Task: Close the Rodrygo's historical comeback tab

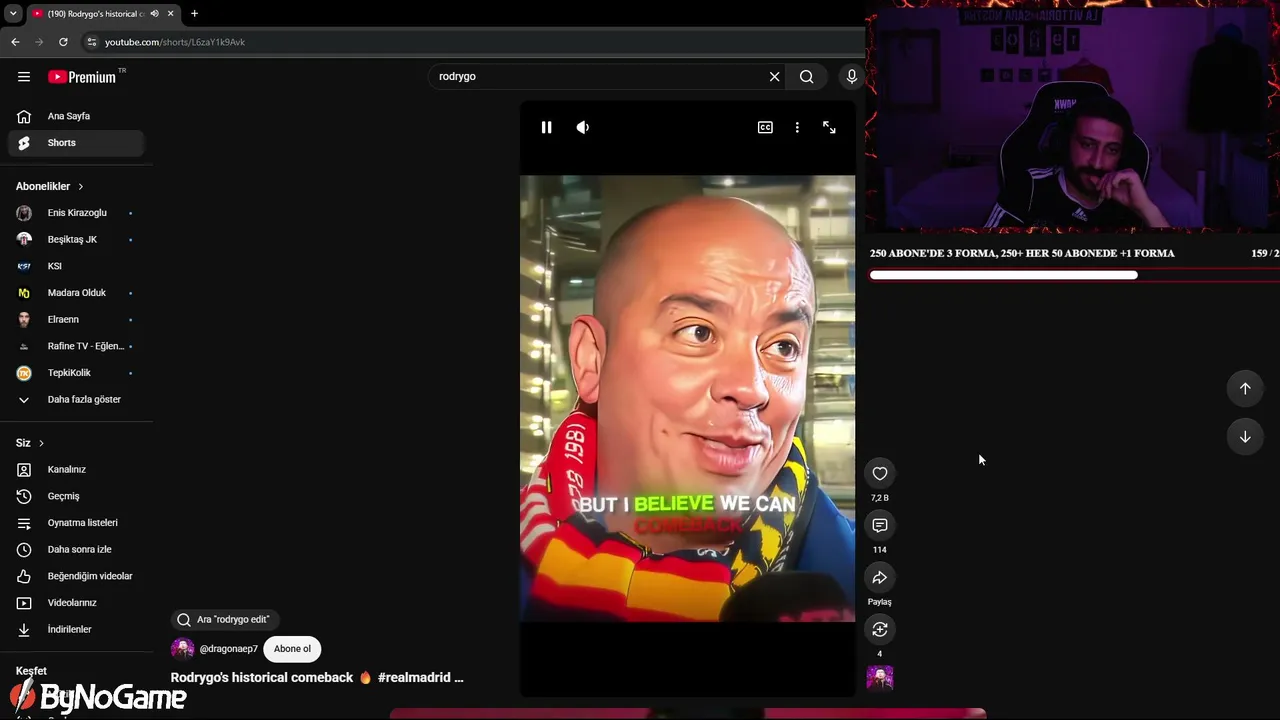Action: tap(170, 14)
